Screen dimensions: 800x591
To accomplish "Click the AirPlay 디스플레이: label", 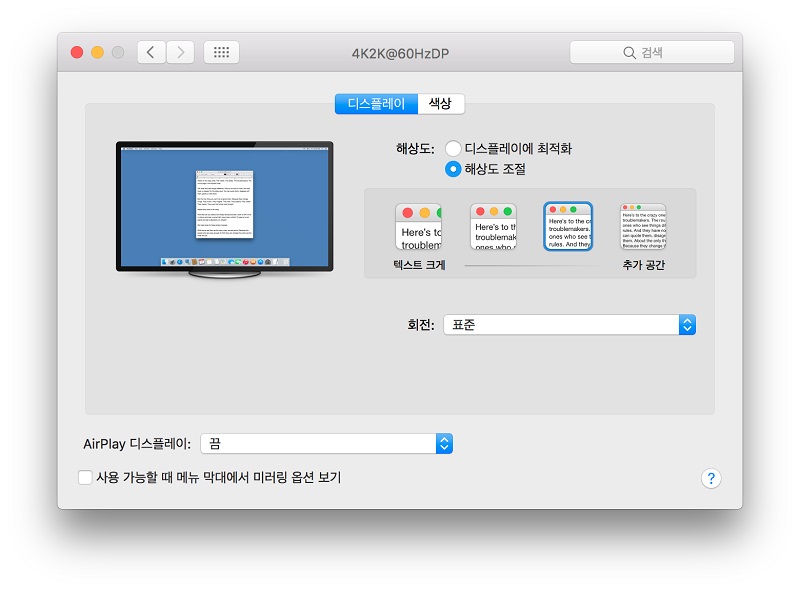I will [137, 444].
